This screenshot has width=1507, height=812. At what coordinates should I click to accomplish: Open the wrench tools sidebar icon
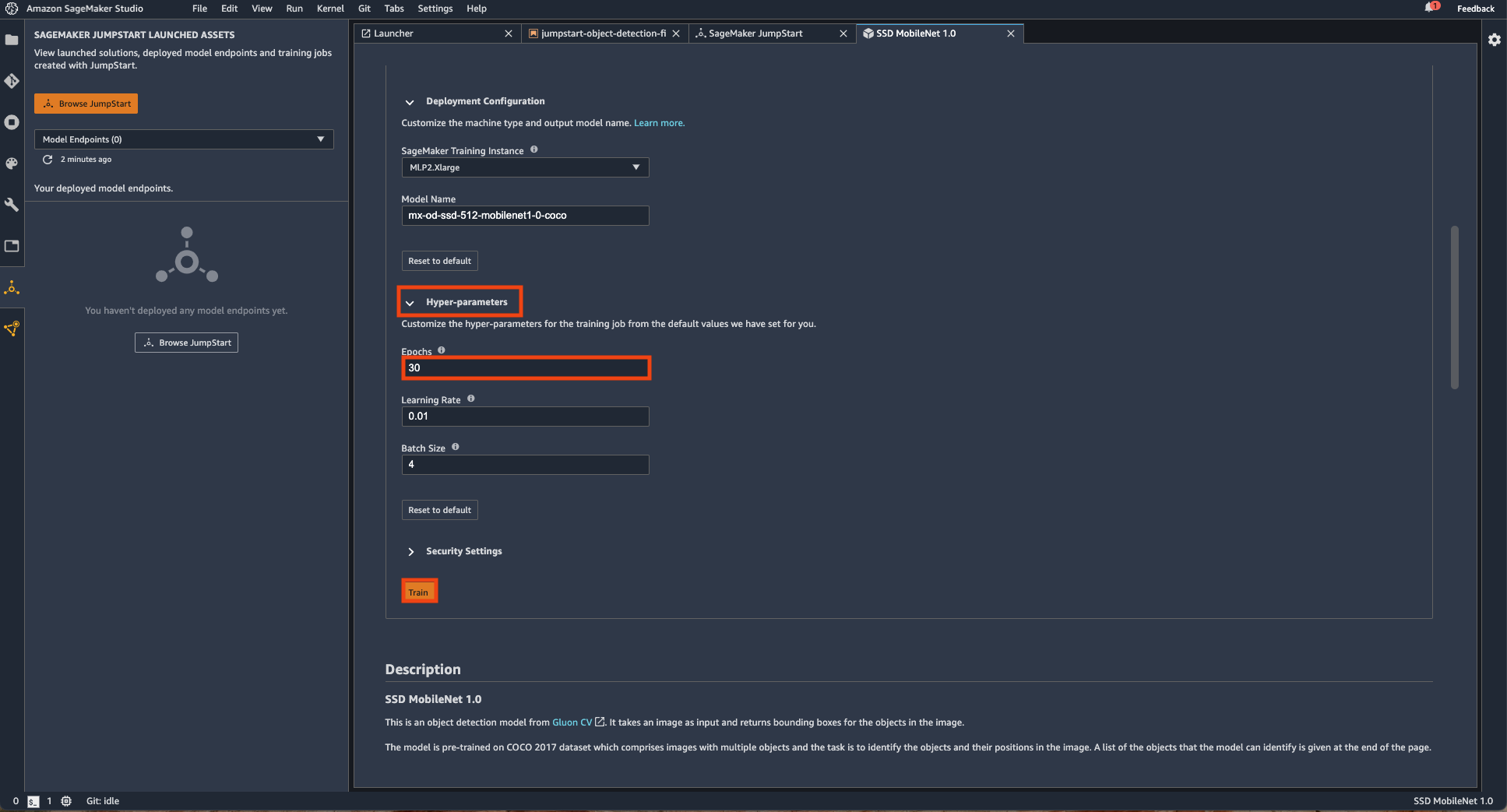pyautogui.click(x=12, y=205)
